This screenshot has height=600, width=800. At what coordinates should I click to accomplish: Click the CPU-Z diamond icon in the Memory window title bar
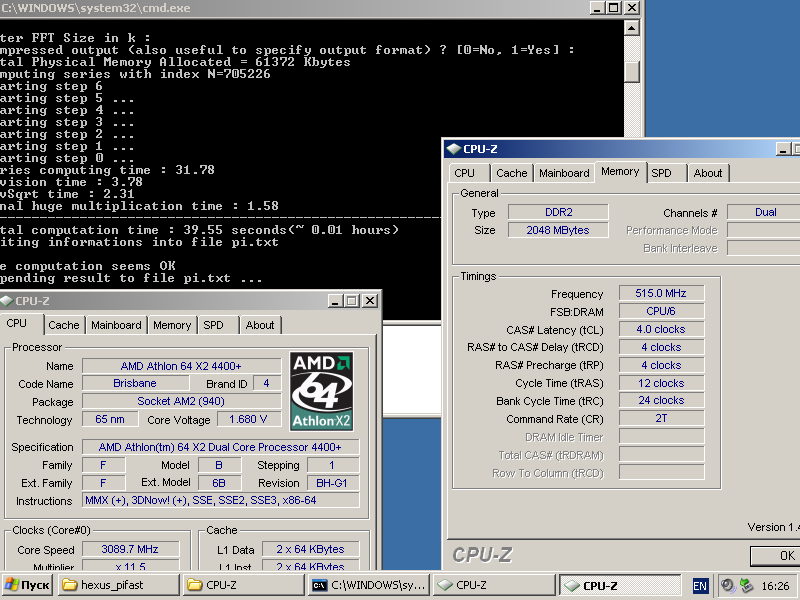coord(454,149)
